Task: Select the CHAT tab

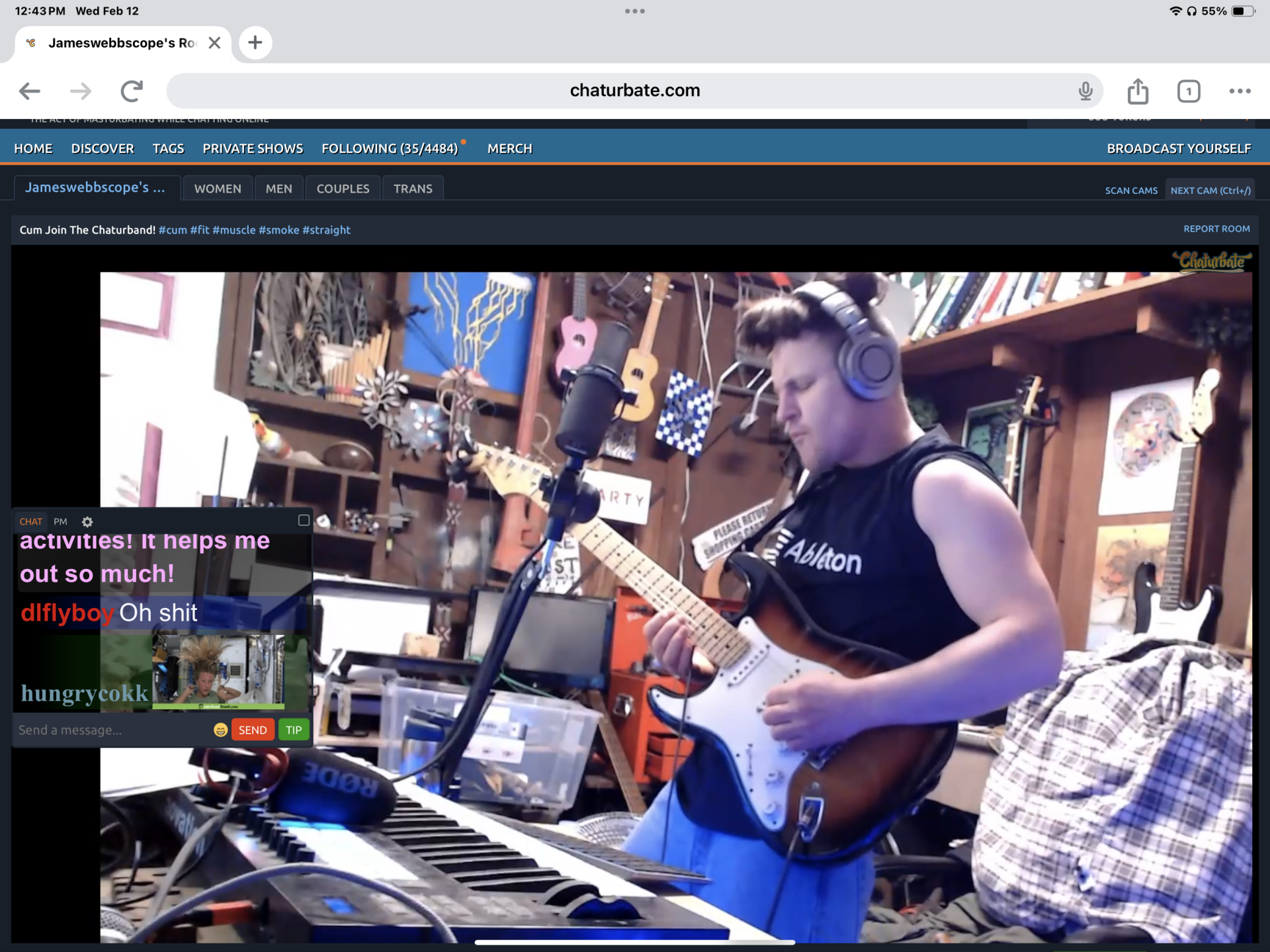Action: [30, 521]
